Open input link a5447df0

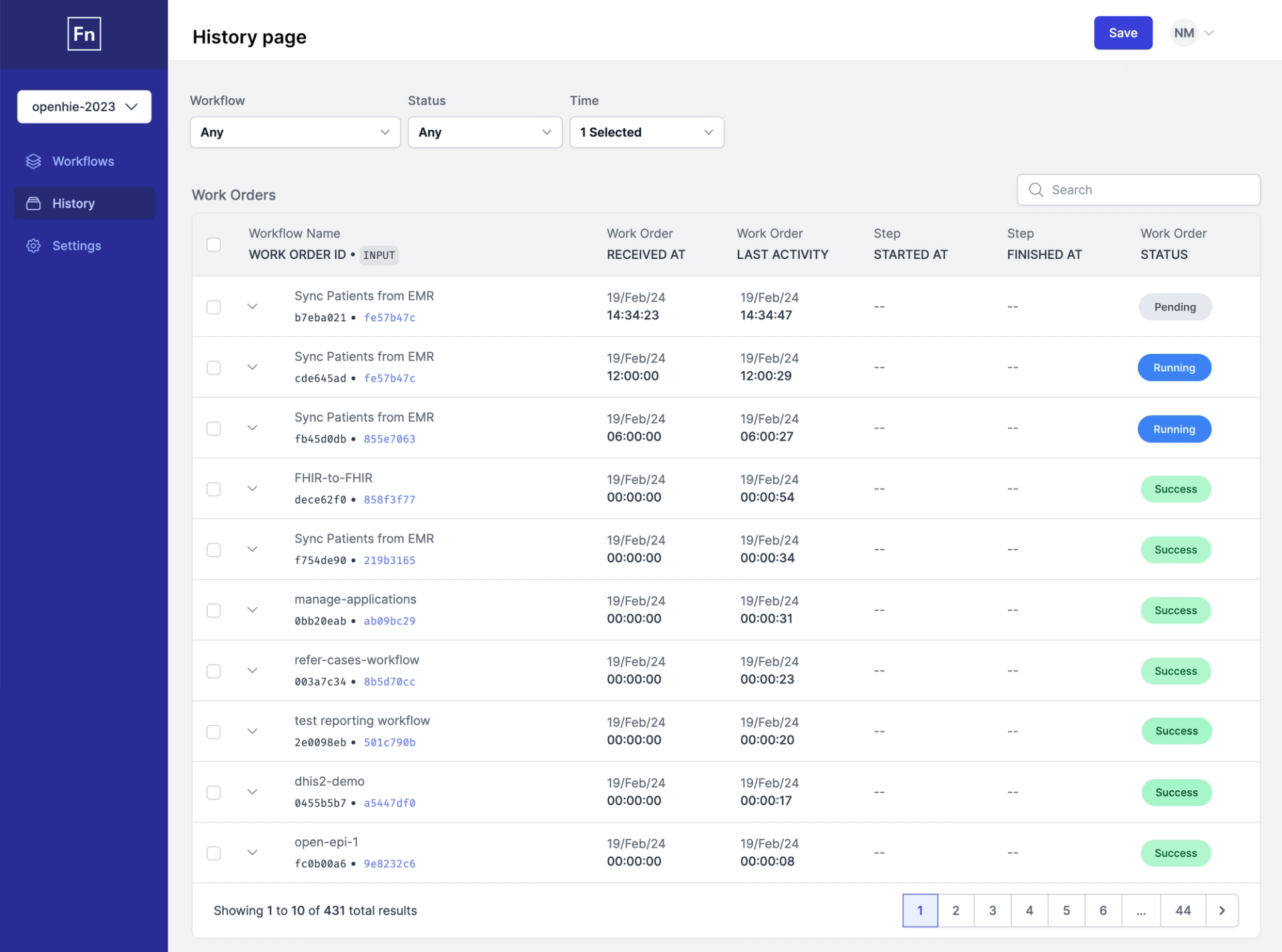(x=389, y=803)
